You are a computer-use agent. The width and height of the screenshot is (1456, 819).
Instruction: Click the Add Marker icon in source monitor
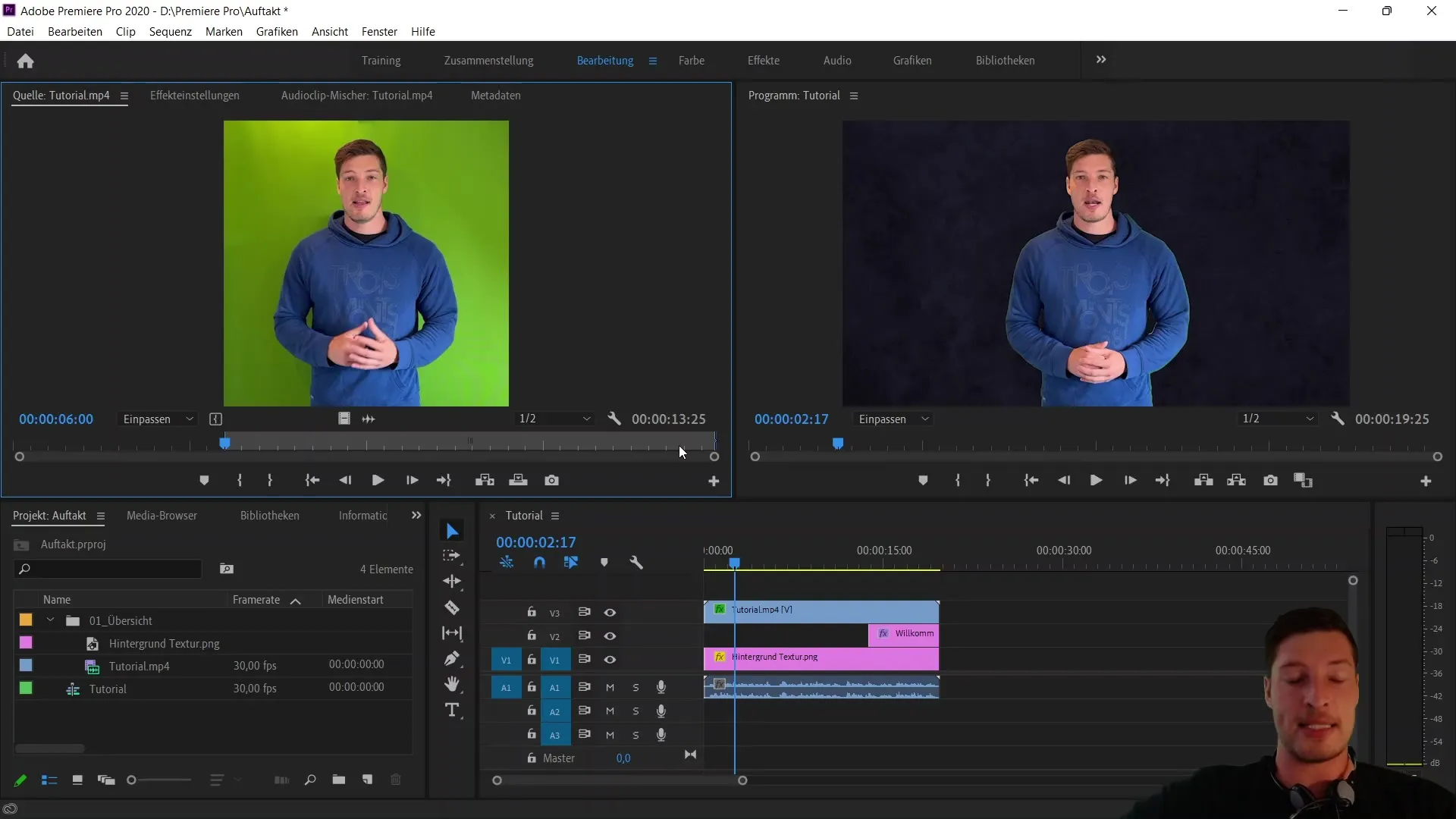coord(205,480)
